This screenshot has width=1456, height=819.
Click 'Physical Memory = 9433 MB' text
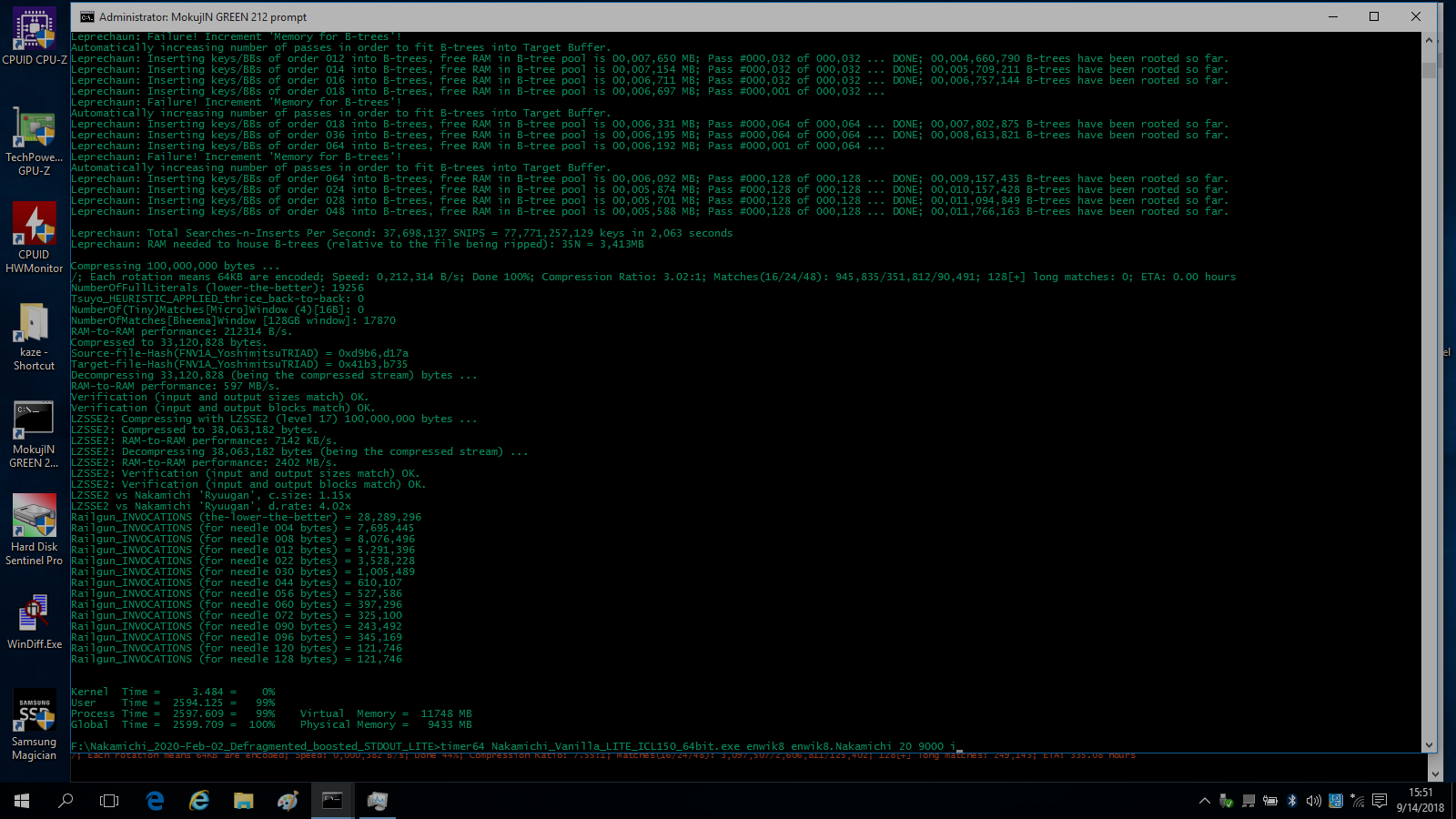386,724
